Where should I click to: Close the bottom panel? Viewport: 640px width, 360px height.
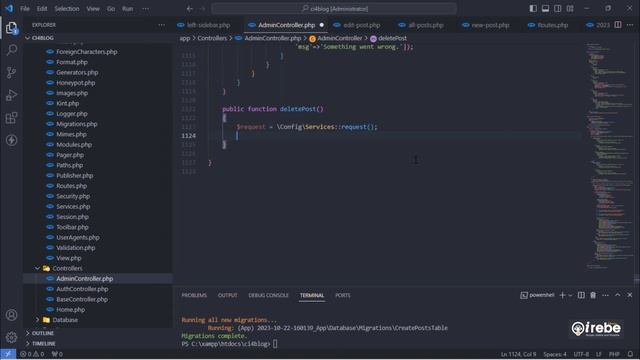(x=630, y=295)
